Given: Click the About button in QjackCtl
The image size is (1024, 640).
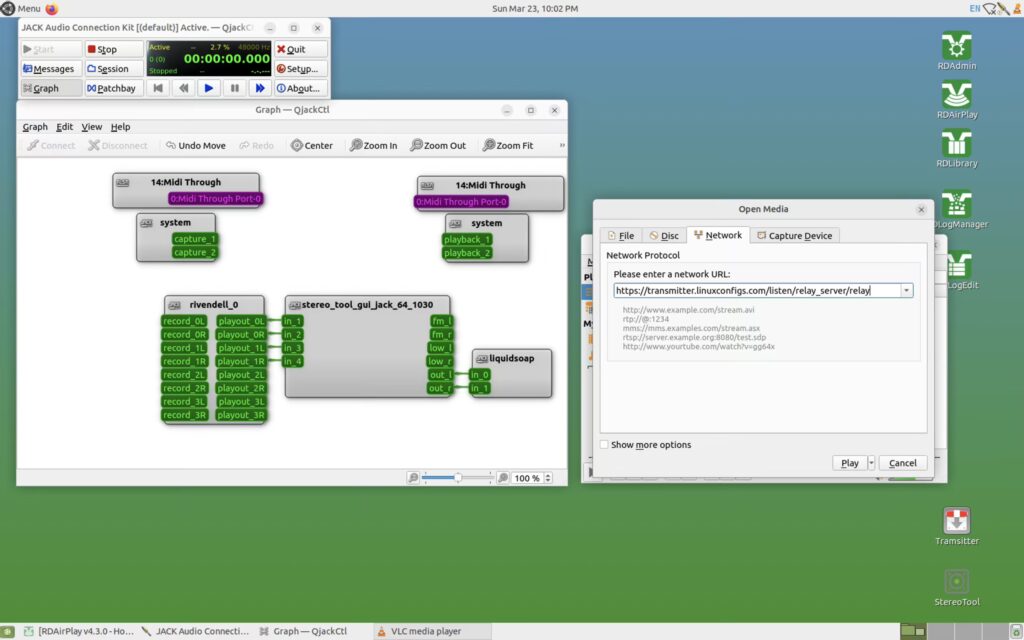Looking at the screenshot, I should click(x=300, y=88).
